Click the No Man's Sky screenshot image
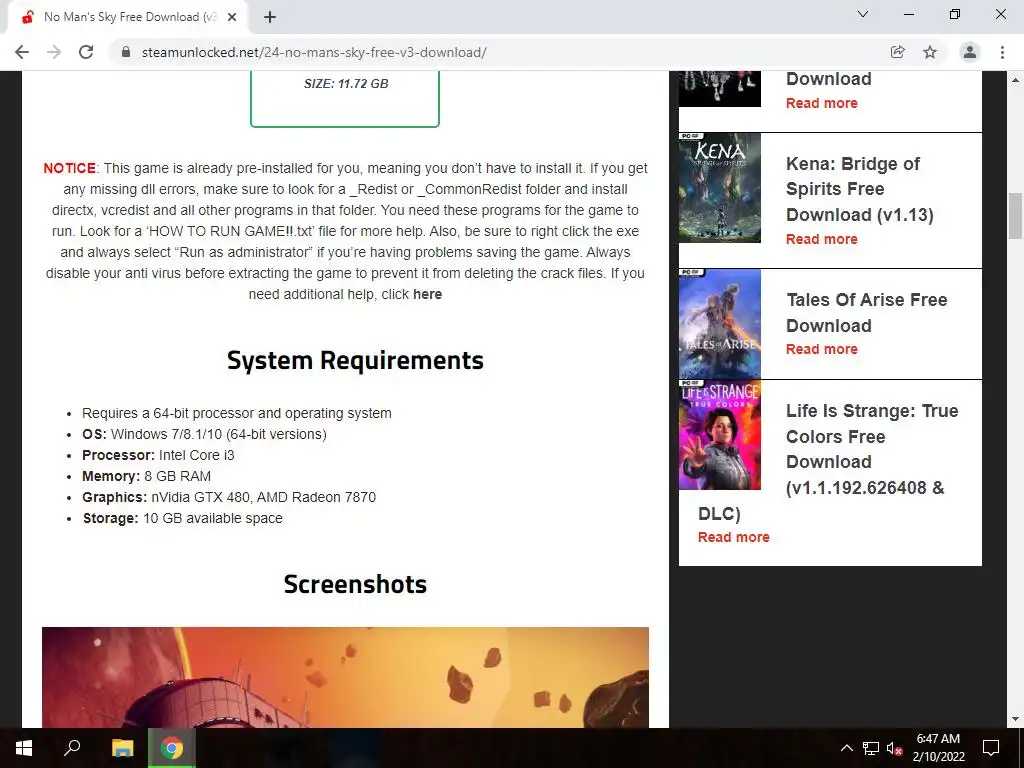Screen dimensions: 1024x768 (x=345, y=677)
